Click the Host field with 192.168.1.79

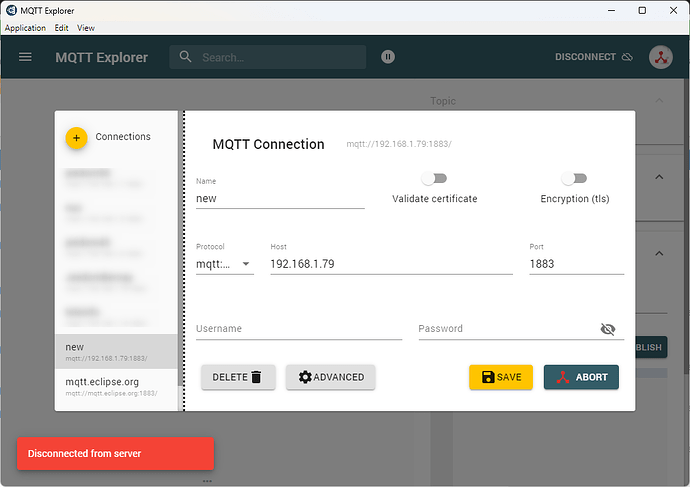tap(391, 264)
